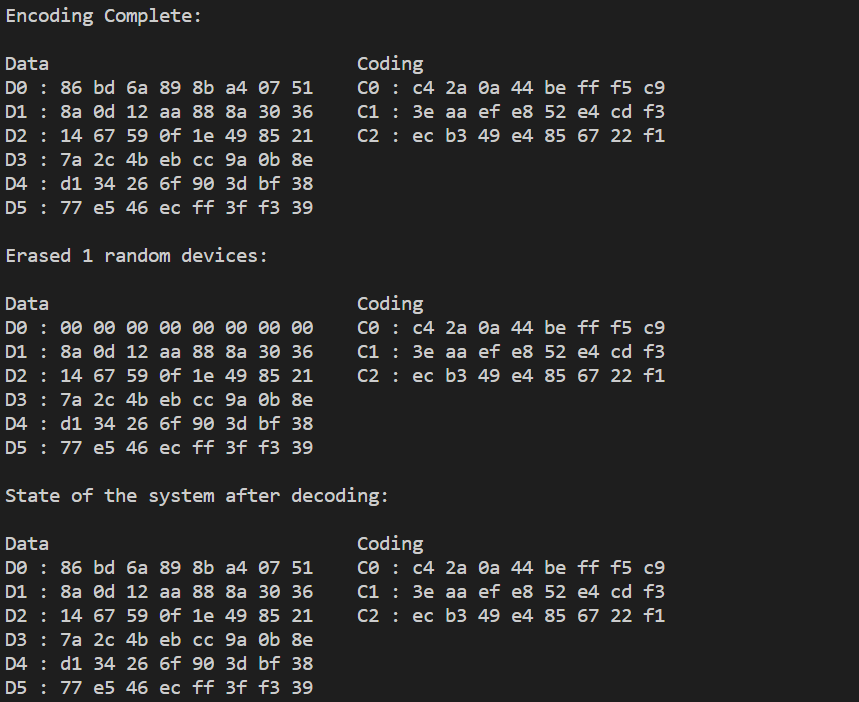Click the zeroed-out D0 row of erased data
This screenshot has width=859, height=702.
tap(159, 328)
